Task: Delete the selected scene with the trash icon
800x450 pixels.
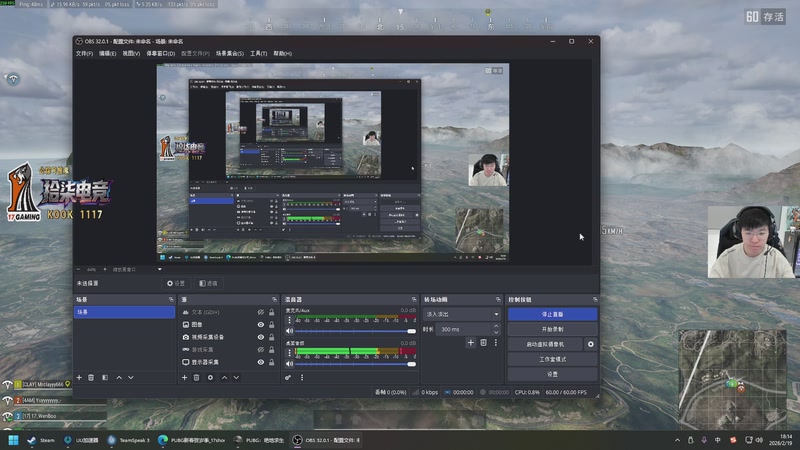Action: tap(91, 378)
